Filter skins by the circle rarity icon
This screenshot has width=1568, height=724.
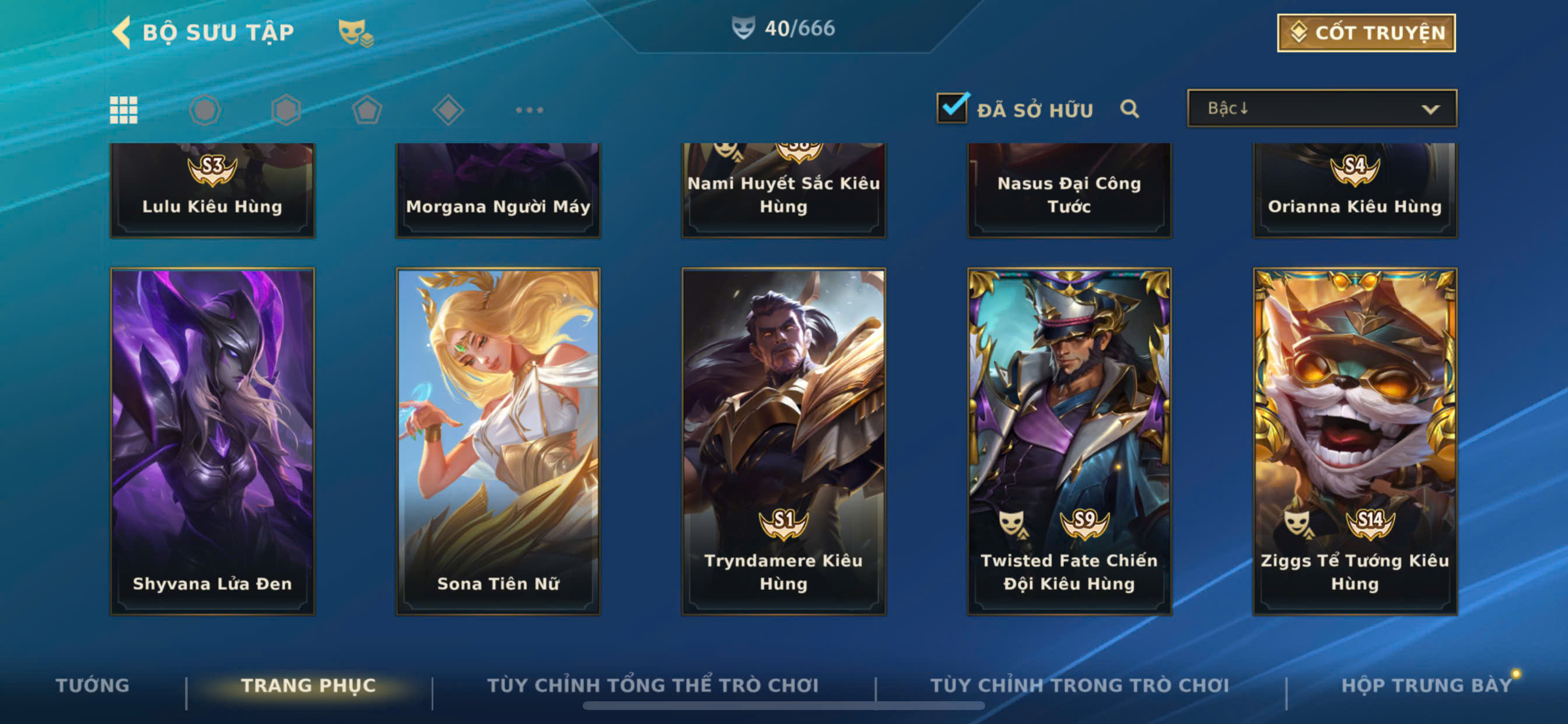pyautogui.click(x=205, y=110)
